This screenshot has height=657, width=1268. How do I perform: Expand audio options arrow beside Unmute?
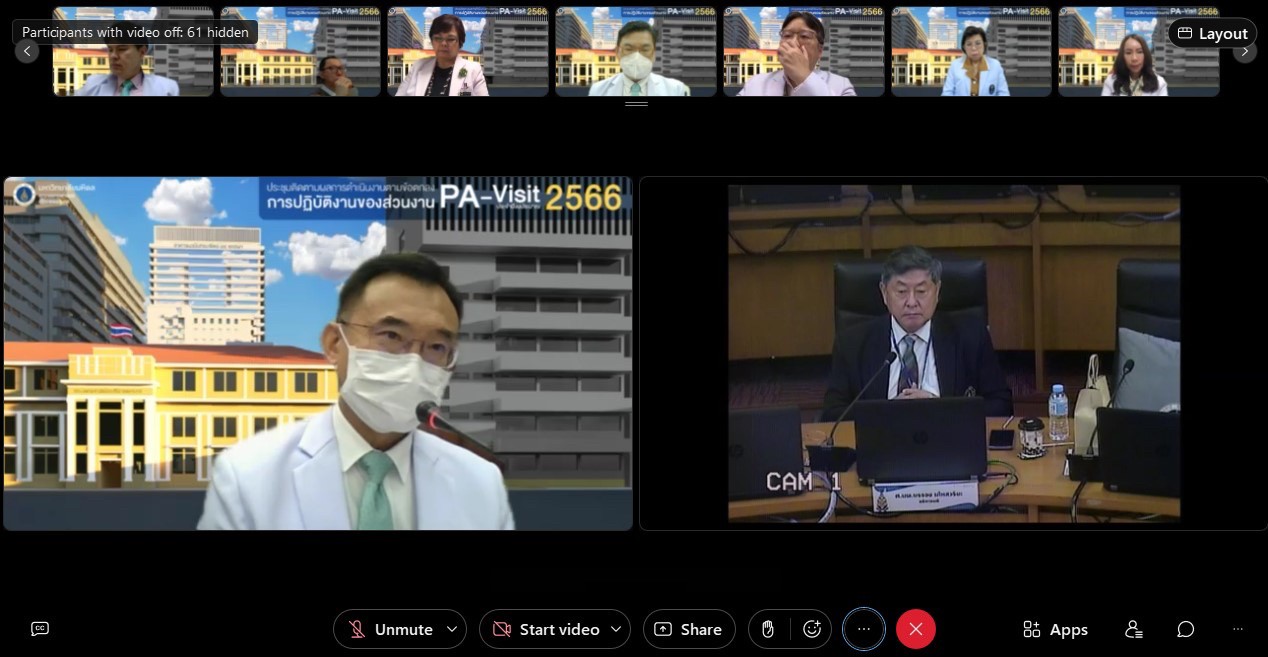click(452, 629)
